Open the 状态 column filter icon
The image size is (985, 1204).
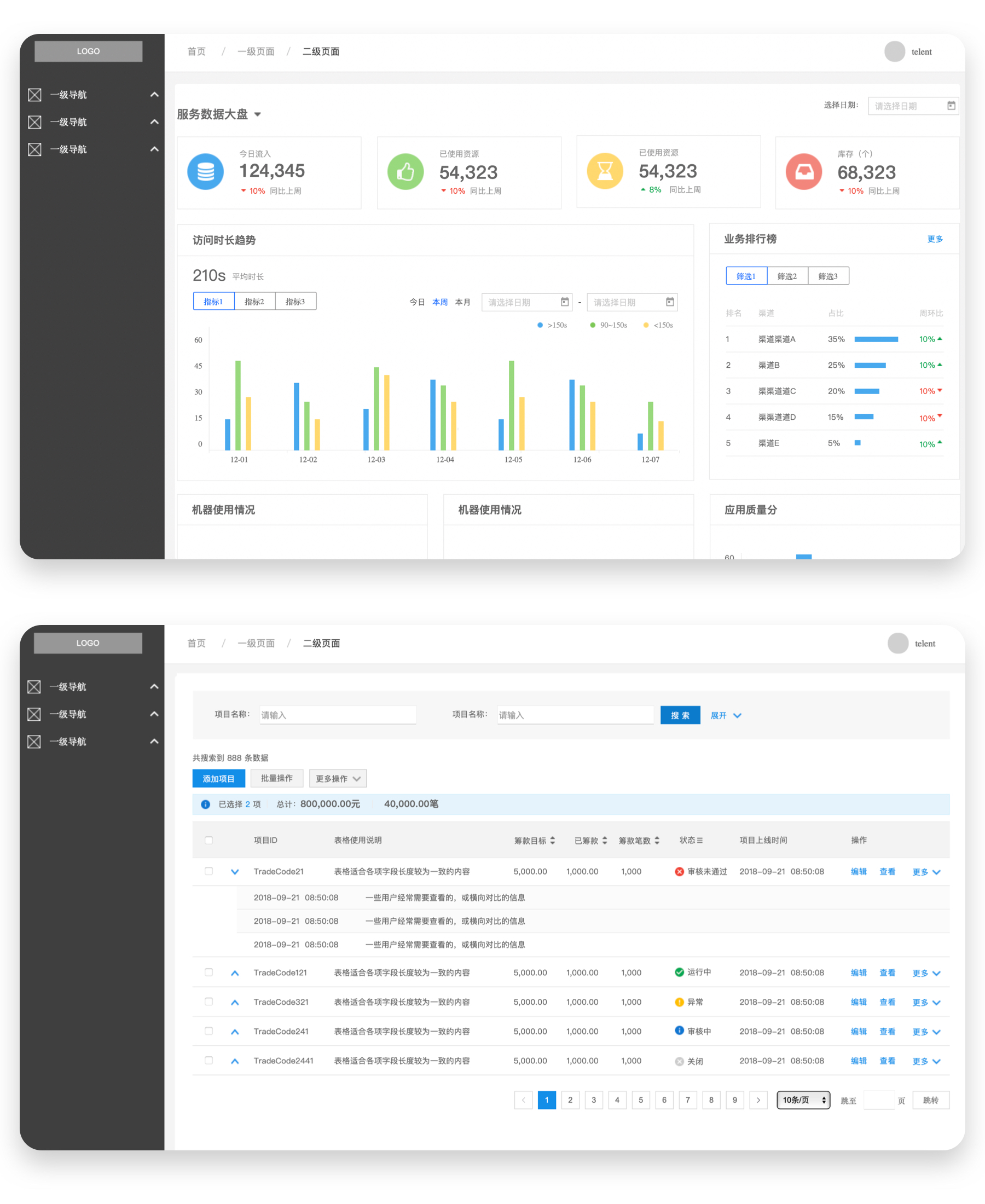pyautogui.click(x=699, y=840)
